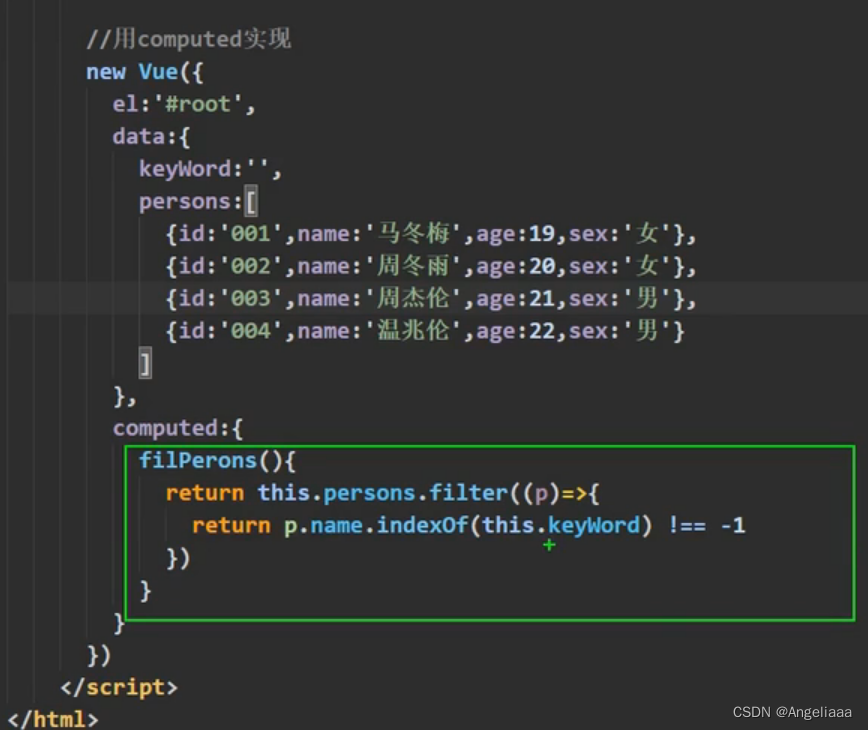Click the age value 22
Image resolution: width=868 pixels, height=730 pixels.
(542, 332)
